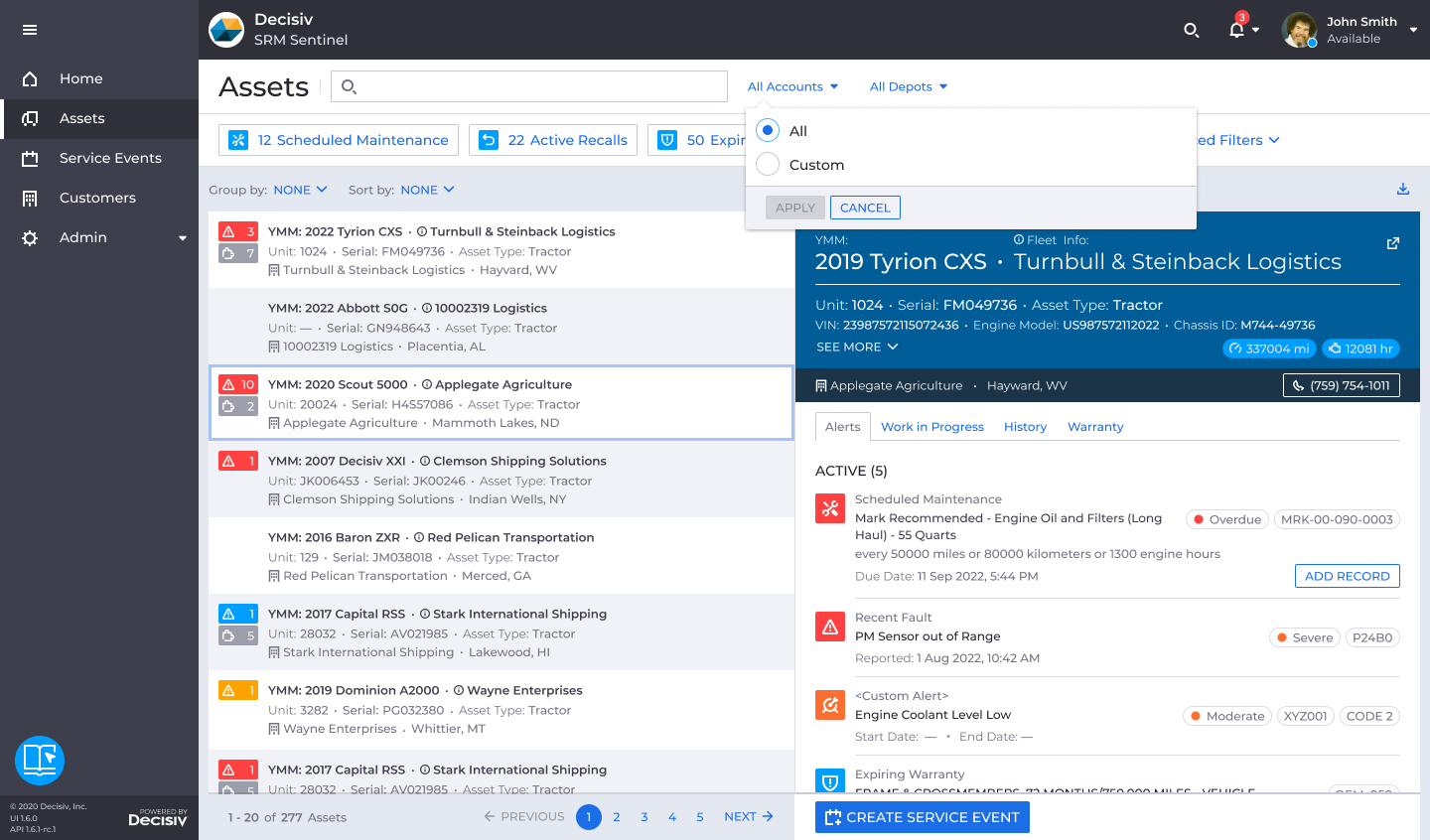Click the help guide book icon
1430x840 pixels.
pyautogui.click(x=40, y=761)
